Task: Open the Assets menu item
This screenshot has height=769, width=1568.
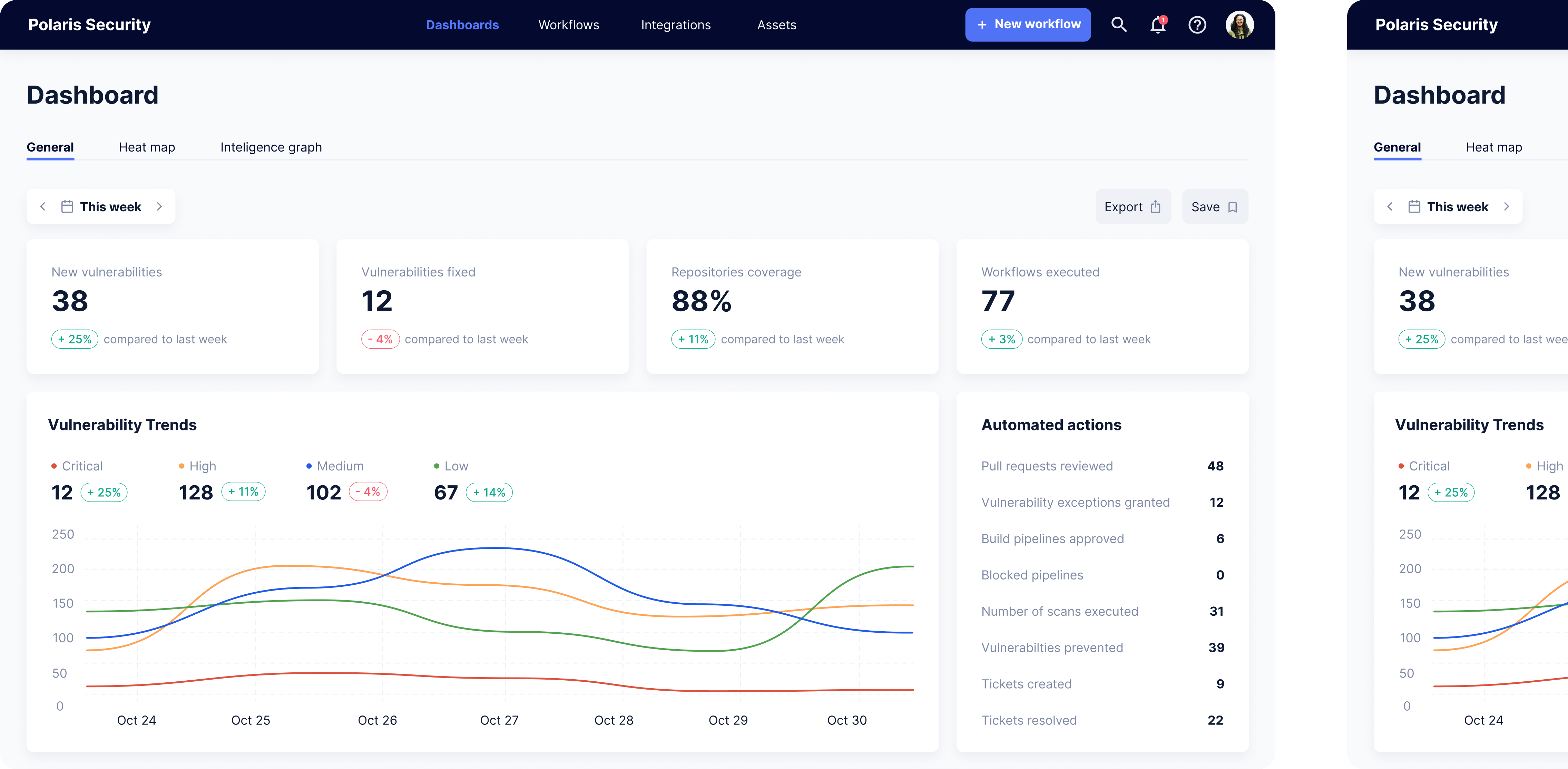Action: click(x=776, y=25)
